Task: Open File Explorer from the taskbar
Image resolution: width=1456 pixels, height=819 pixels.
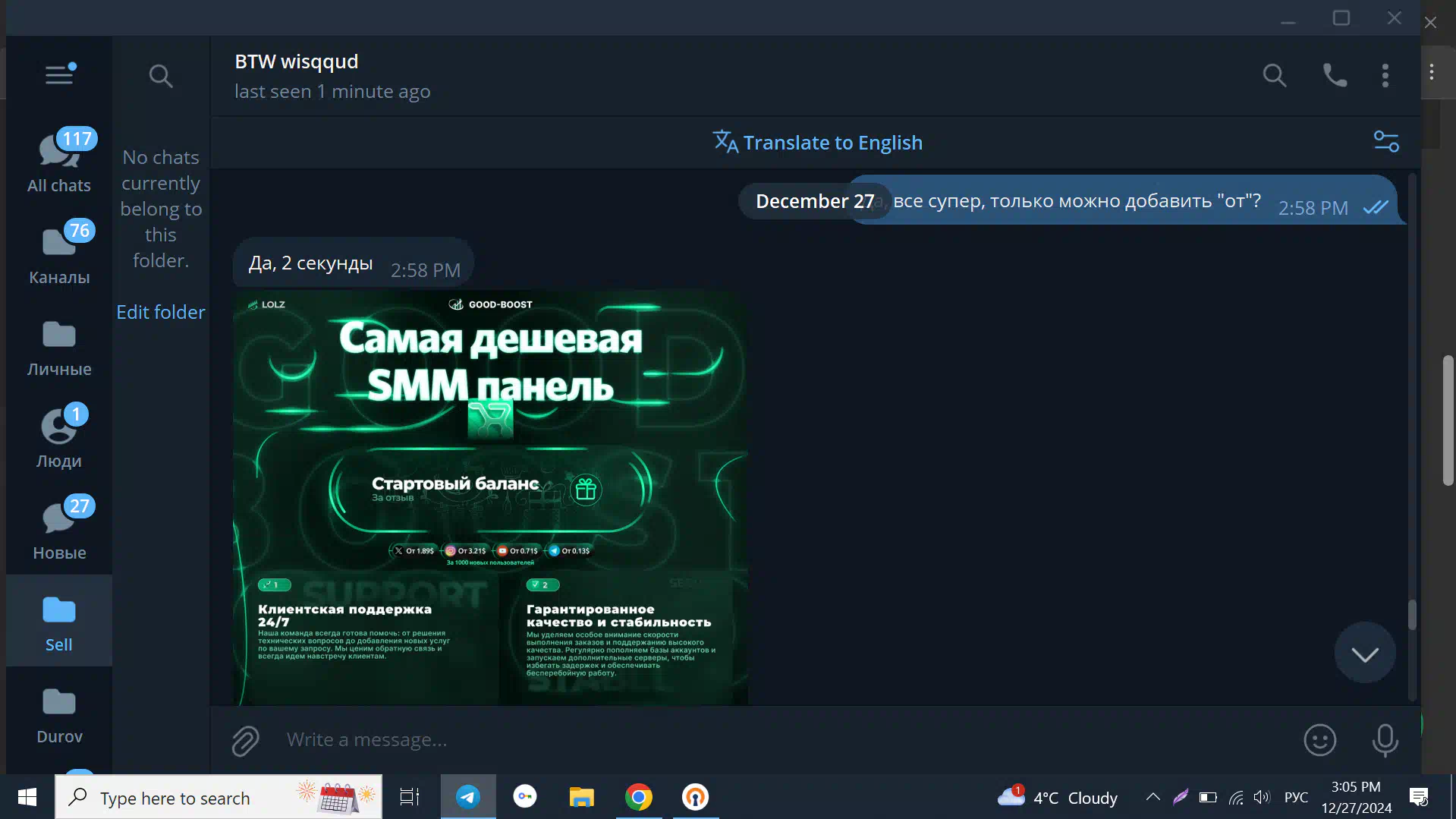Action: 582,797
